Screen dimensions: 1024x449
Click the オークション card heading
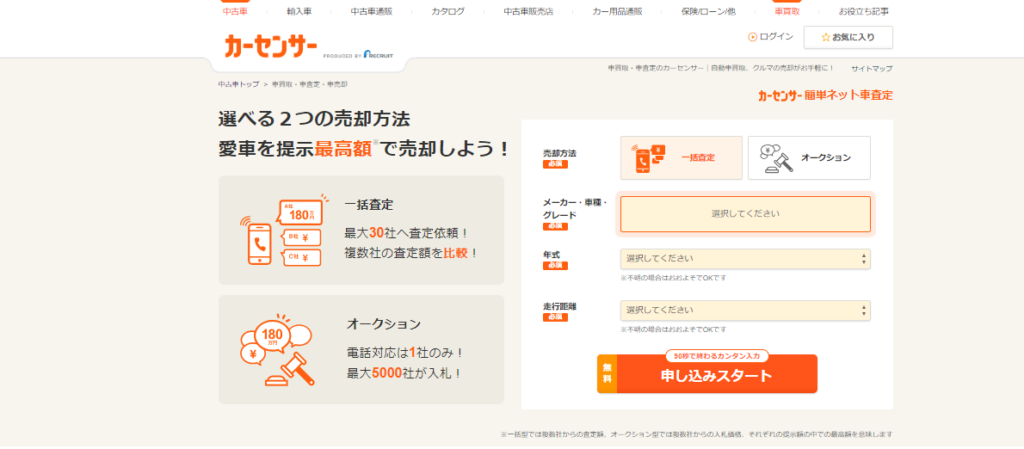[384, 324]
